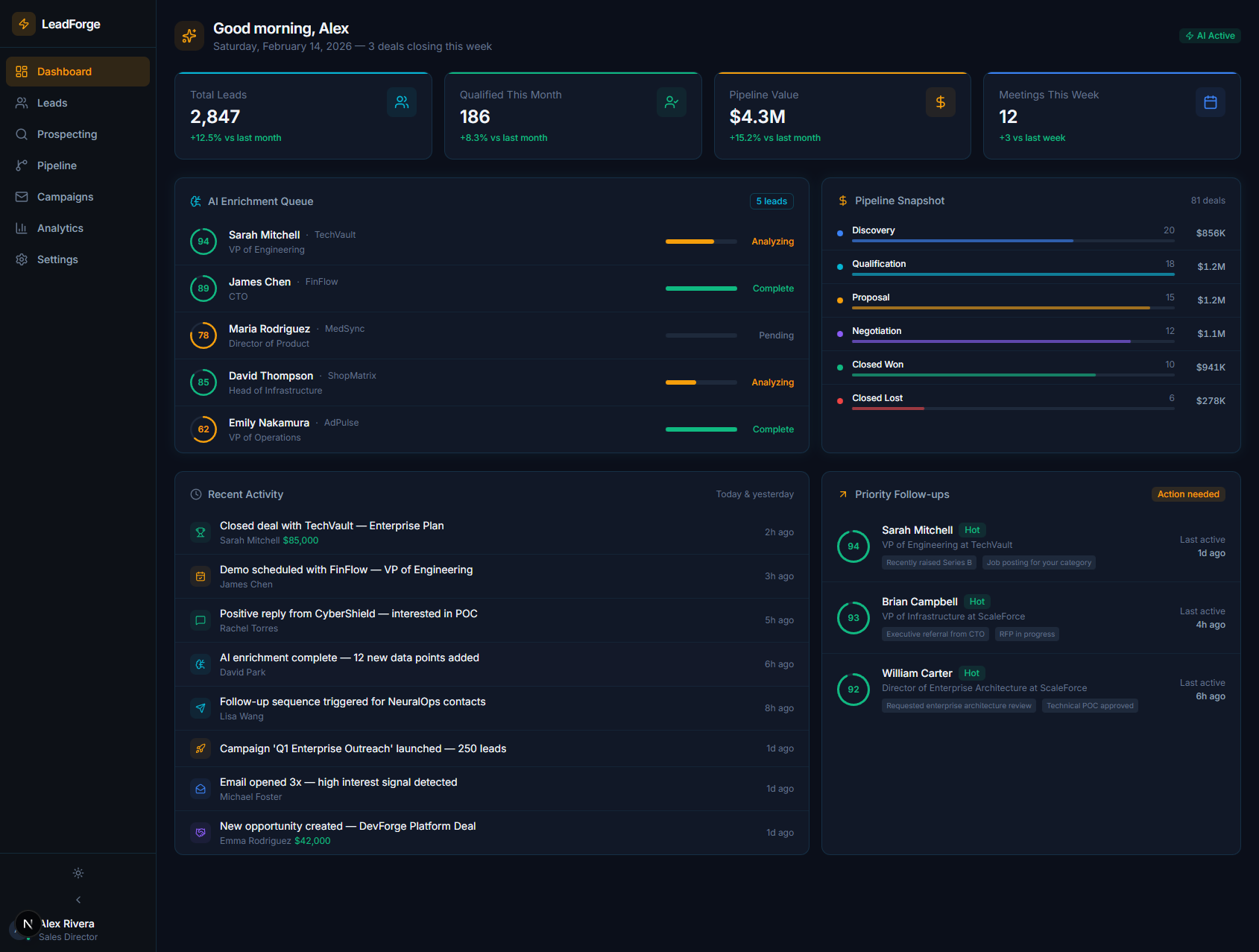The height and width of the screenshot is (952, 1259).
Task: Open Settings from the sidebar
Action: click(x=22, y=259)
